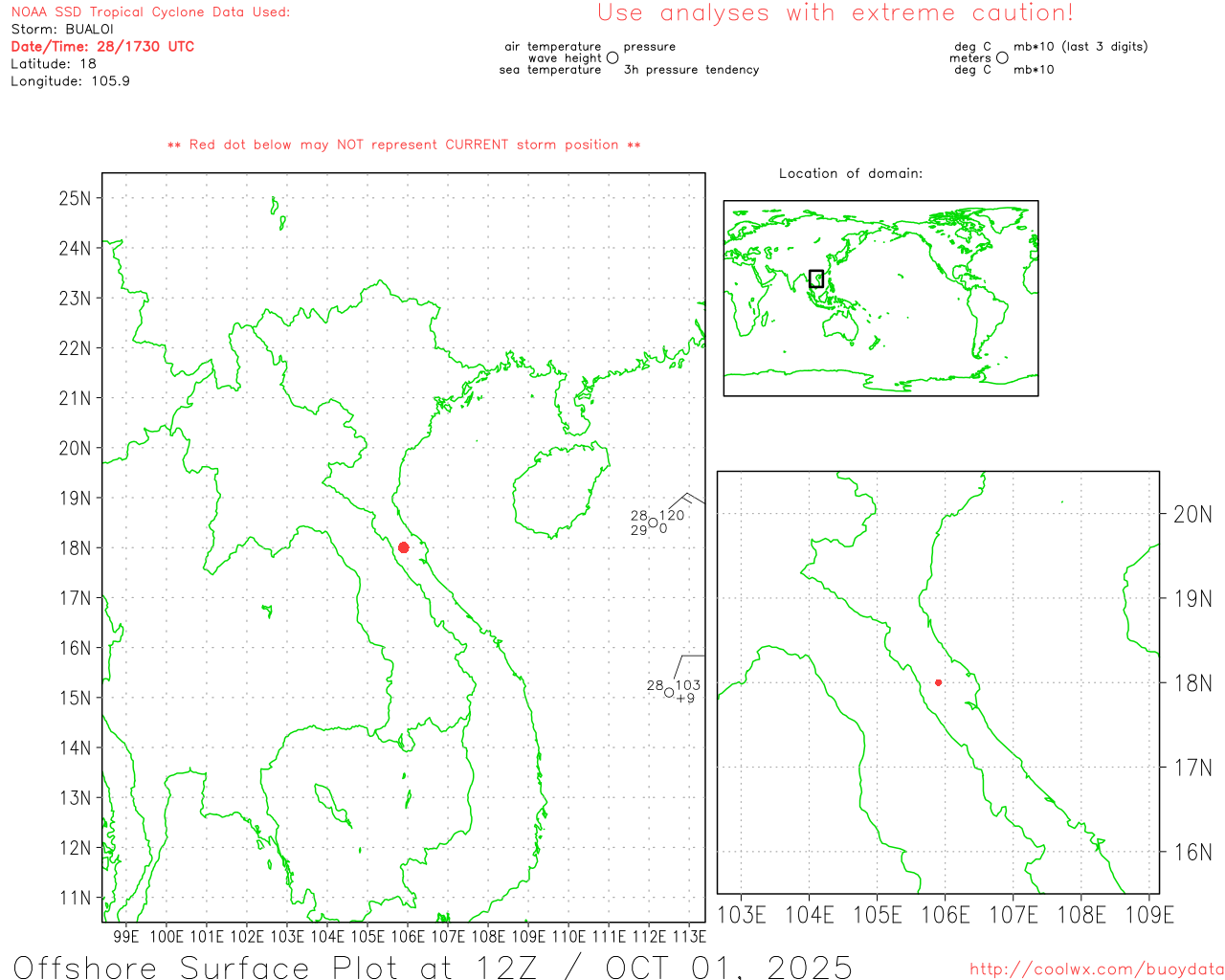Select the station circle with pressure 103

669,692
